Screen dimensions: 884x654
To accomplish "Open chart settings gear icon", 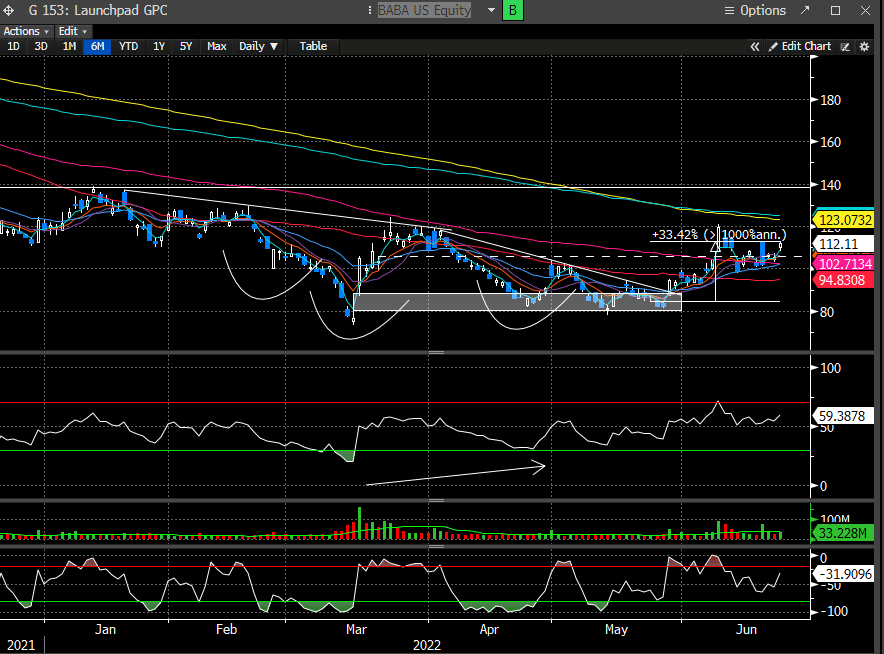I will coord(864,46).
